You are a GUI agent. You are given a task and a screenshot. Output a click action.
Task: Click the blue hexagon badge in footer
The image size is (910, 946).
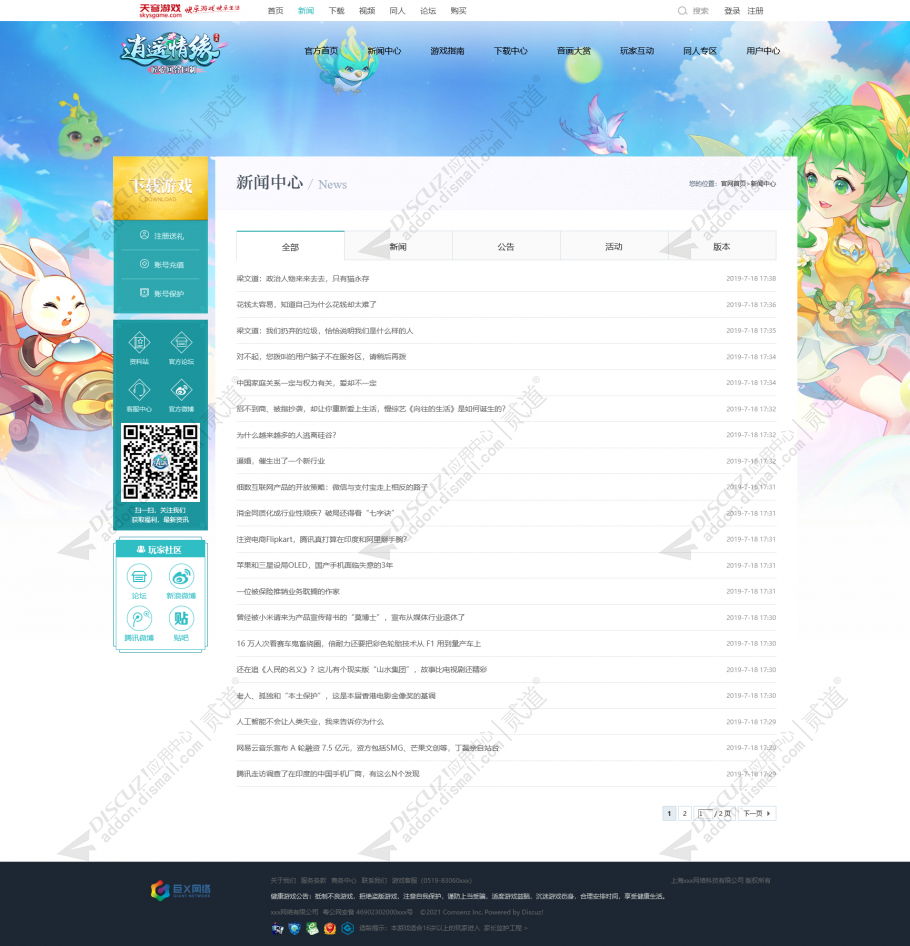348,929
